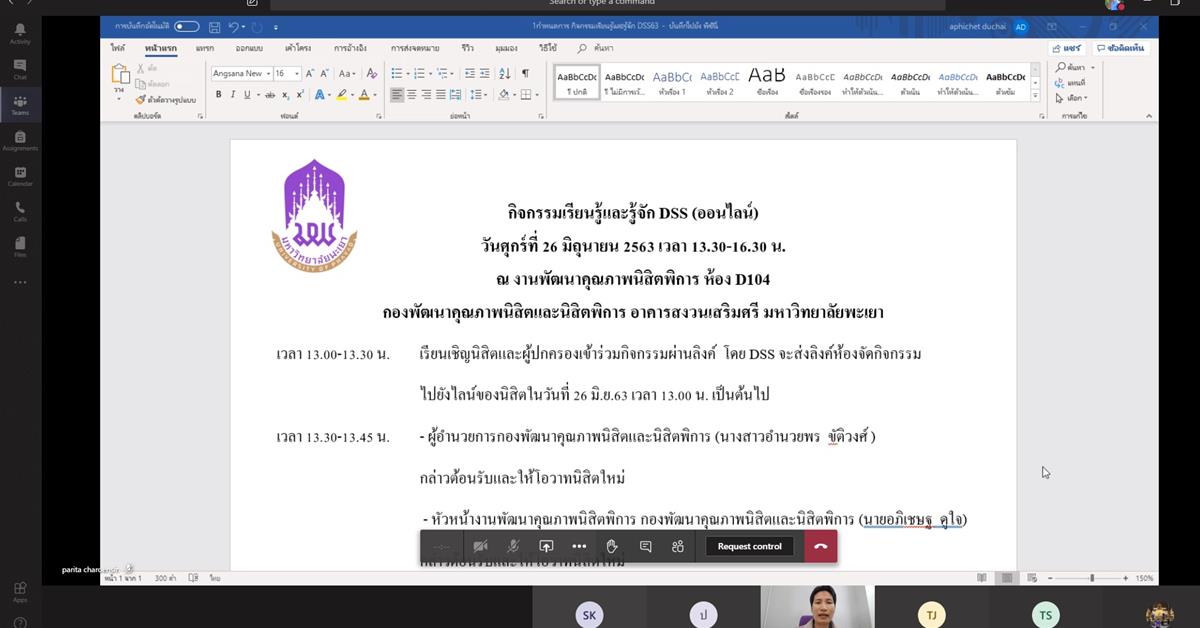Click the Request control button
The image size is (1200, 628).
coord(750,546)
